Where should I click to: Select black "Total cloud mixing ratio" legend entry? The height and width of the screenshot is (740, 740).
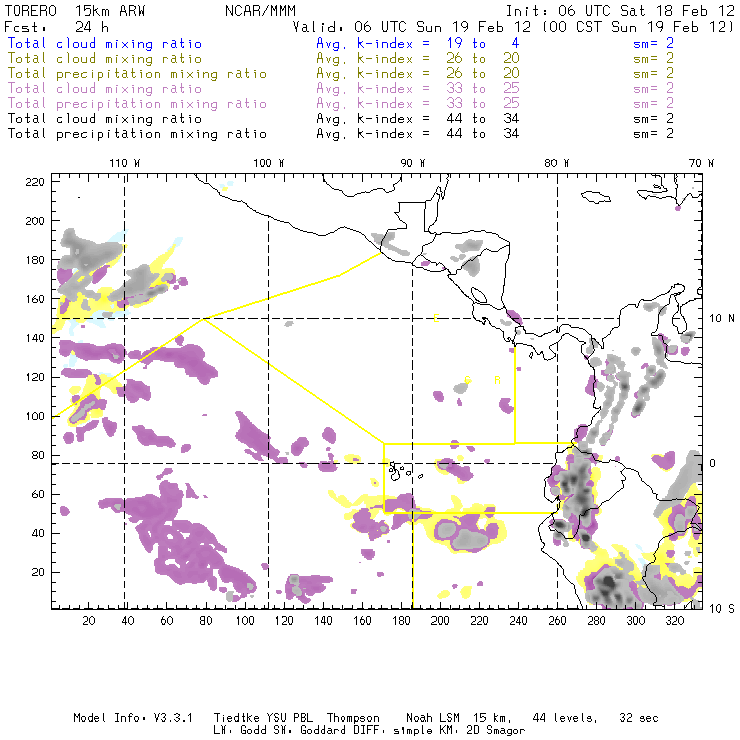(105, 119)
